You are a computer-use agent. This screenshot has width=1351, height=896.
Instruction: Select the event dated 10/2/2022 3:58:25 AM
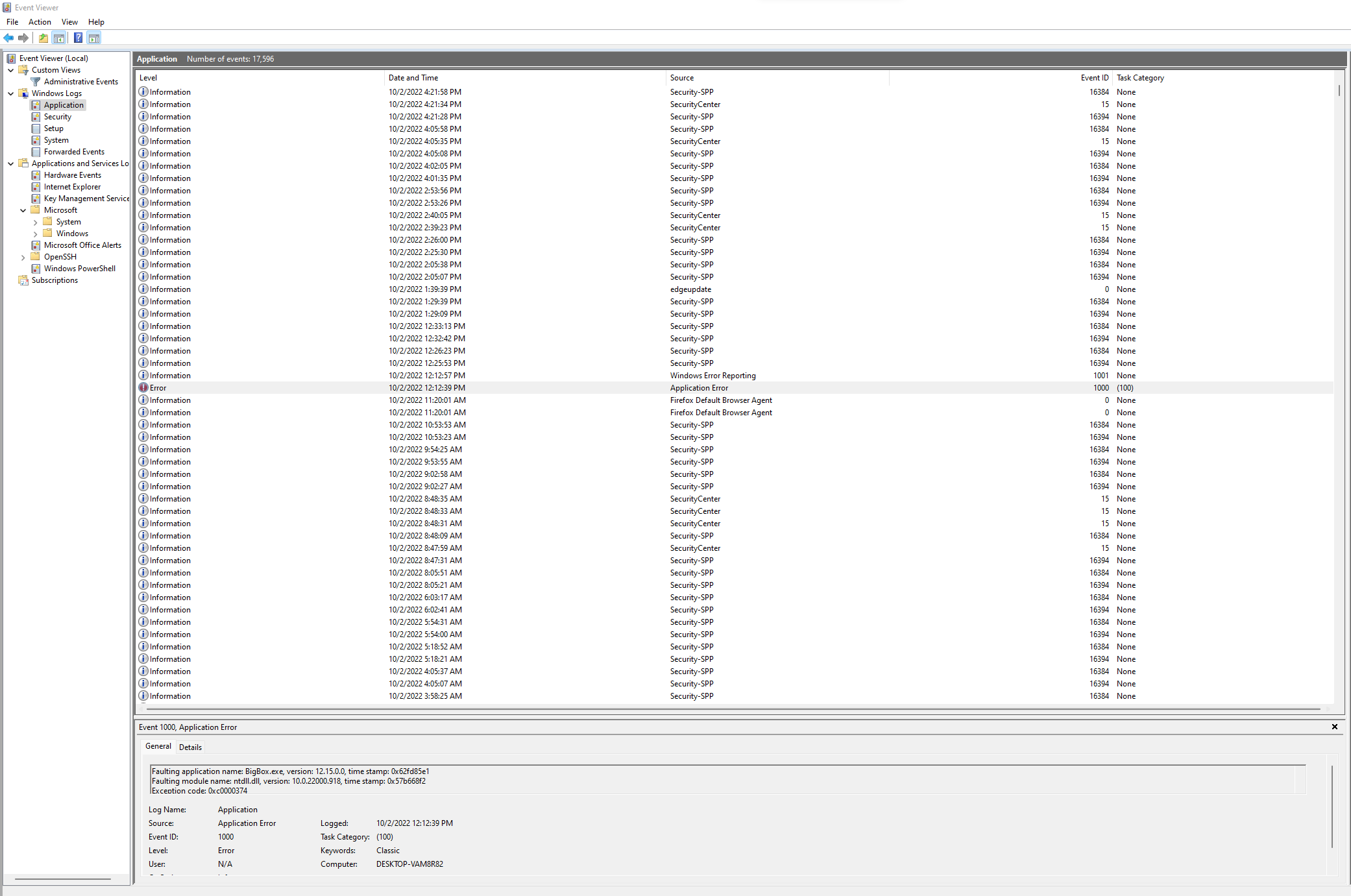(735, 696)
